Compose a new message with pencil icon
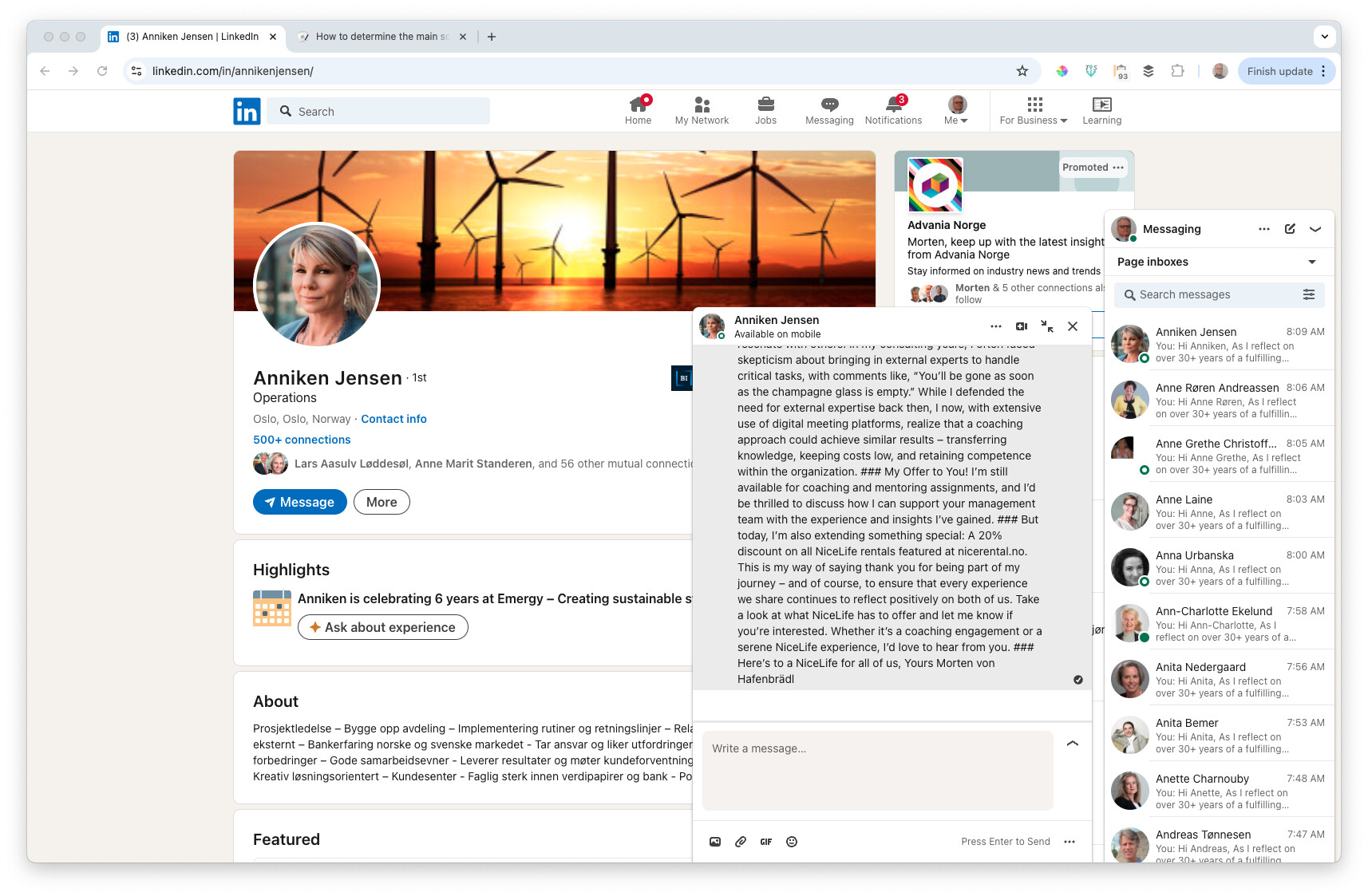1368x896 pixels. coord(1290,229)
